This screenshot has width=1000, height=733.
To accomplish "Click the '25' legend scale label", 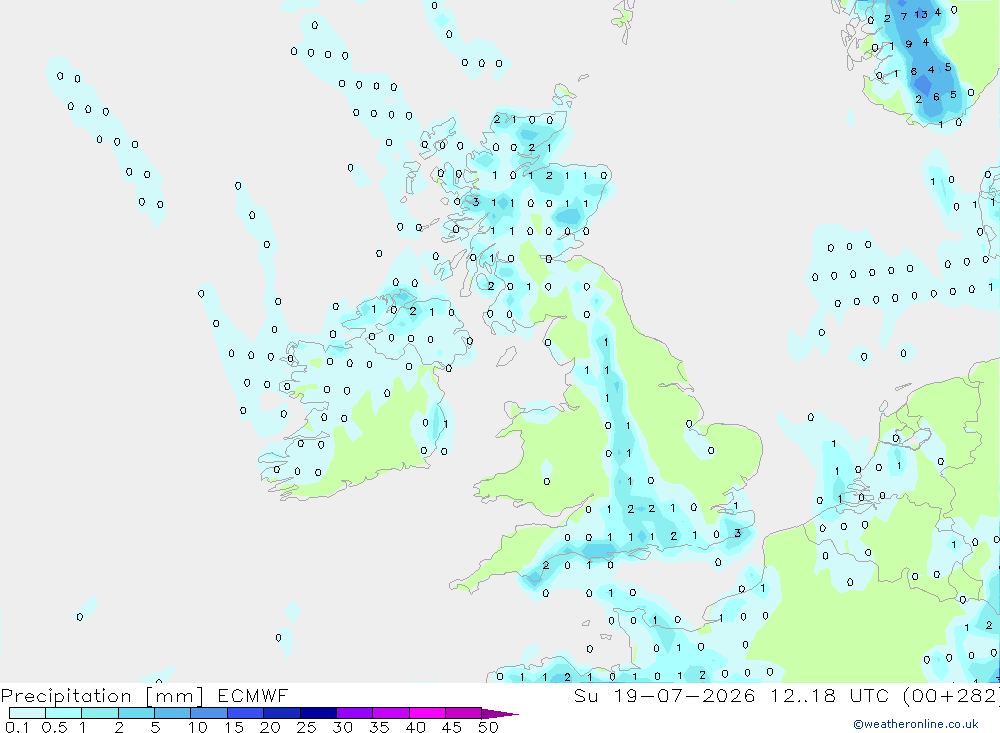I will click(x=307, y=727).
